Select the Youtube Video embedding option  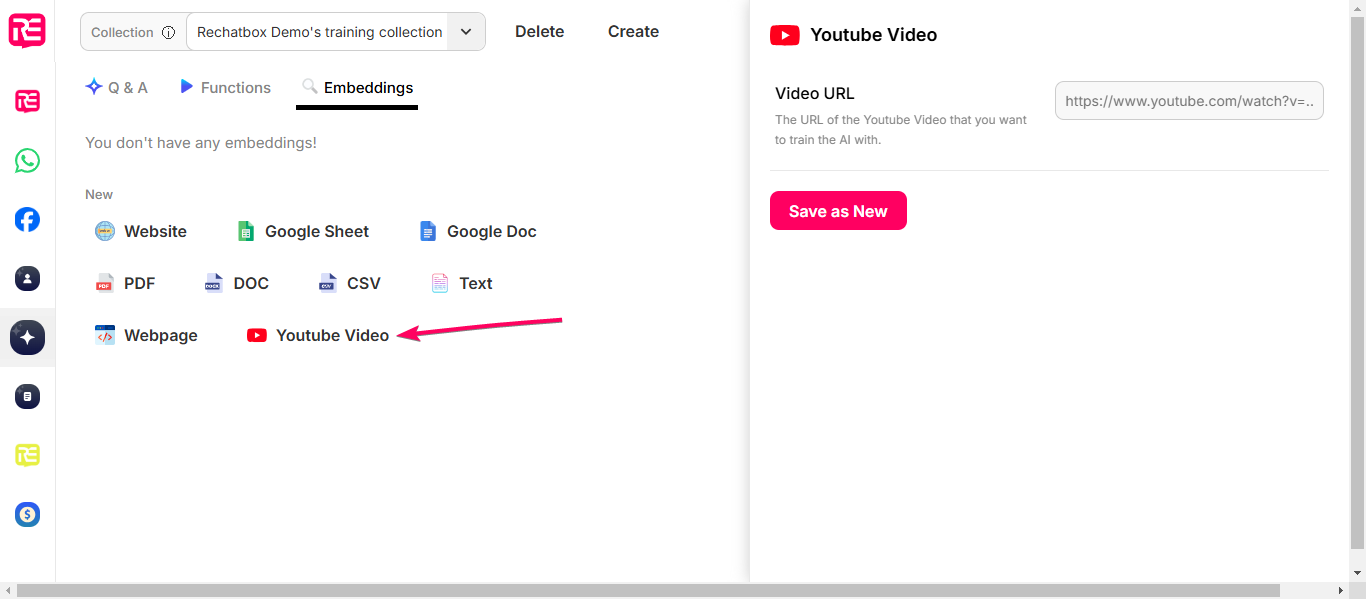coord(318,335)
